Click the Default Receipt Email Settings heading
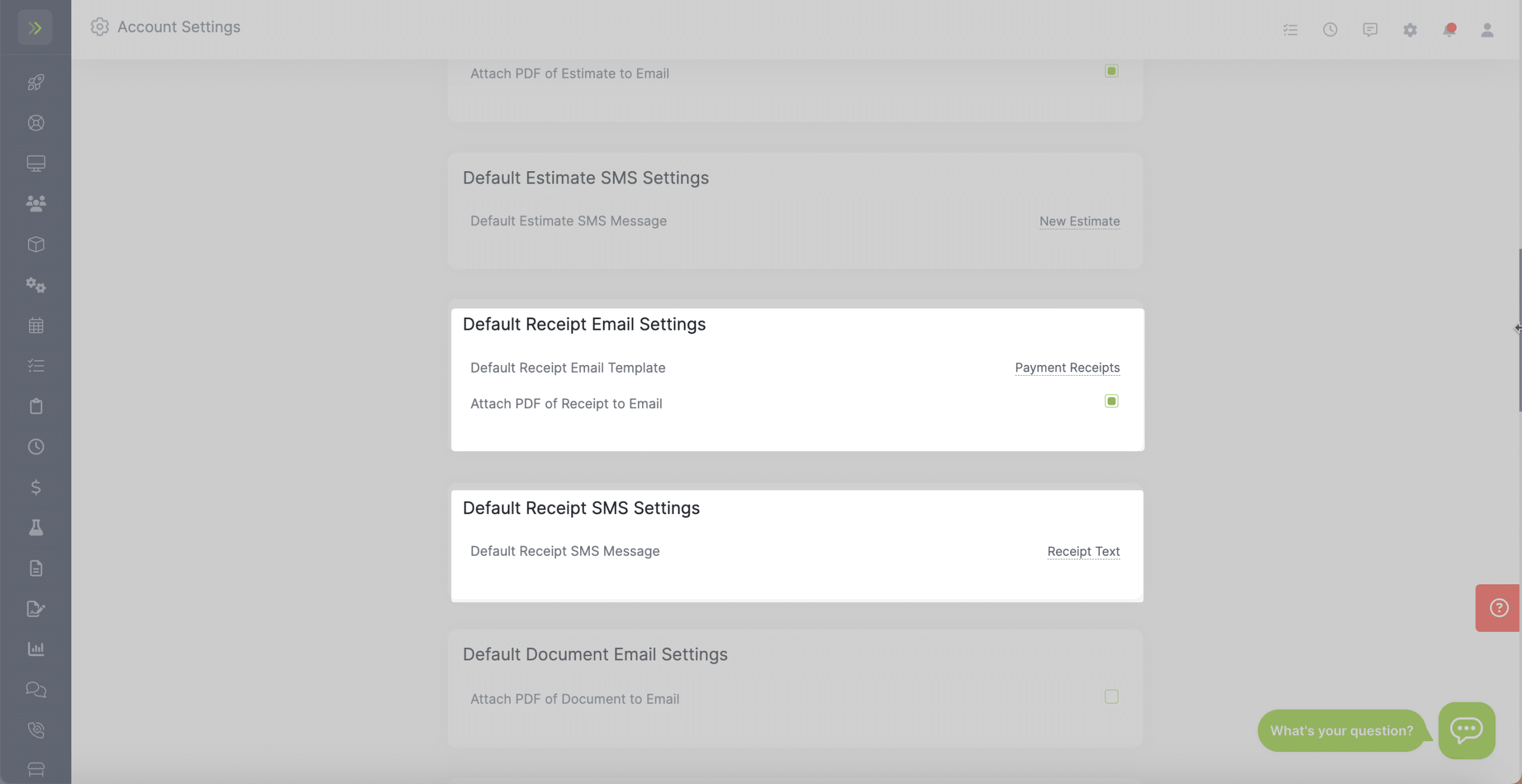Viewport: 1522px width, 784px height. click(584, 324)
